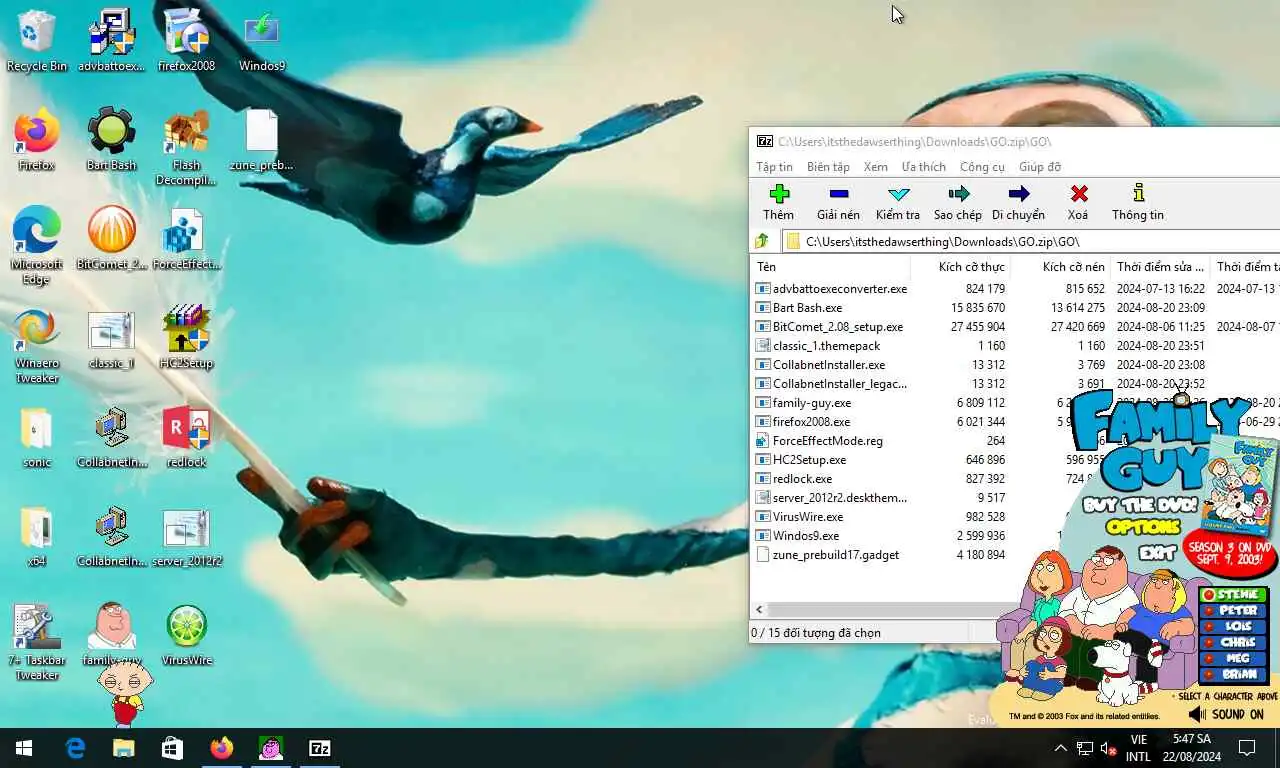Click the Kiểm tra test icon
The image size is (1280, 768).
[898, 194]
